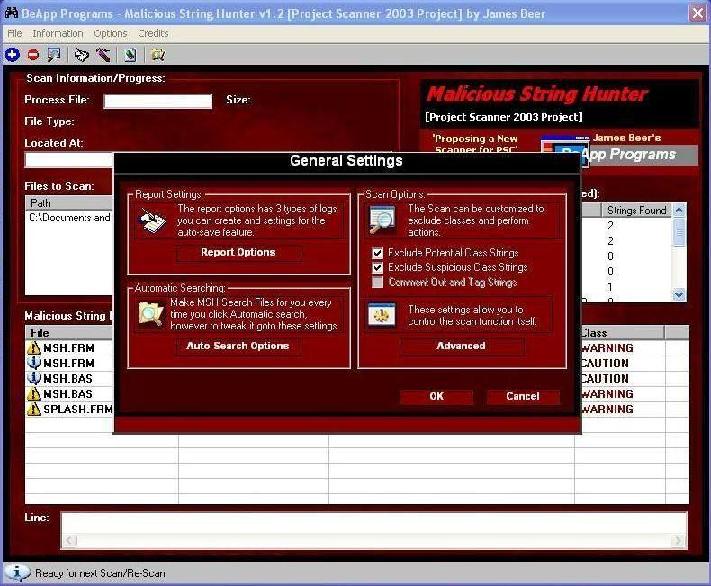
Task: Click the folder magnifier Automatic Searching icon
Action: click(152, 313)
